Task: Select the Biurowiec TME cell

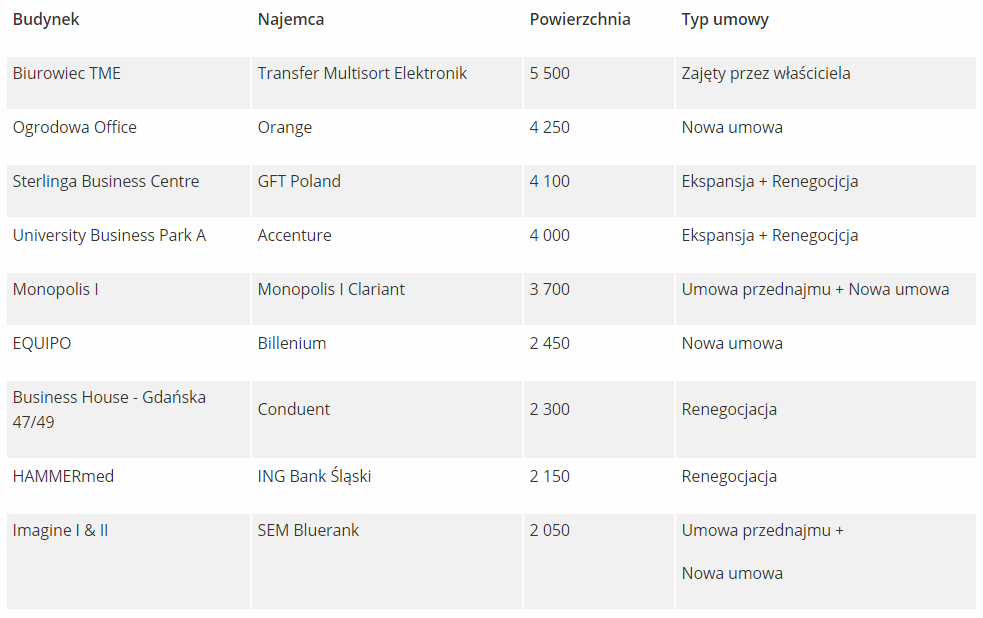Action: click(67, 73)
